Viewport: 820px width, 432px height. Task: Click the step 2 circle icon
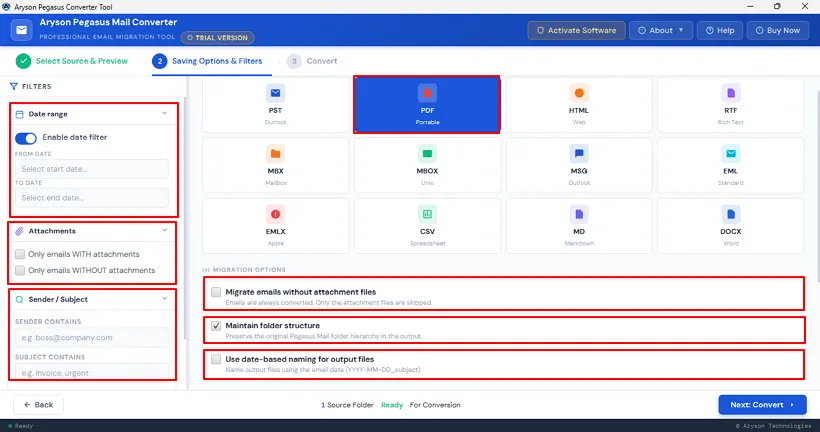tap(160, 61)
